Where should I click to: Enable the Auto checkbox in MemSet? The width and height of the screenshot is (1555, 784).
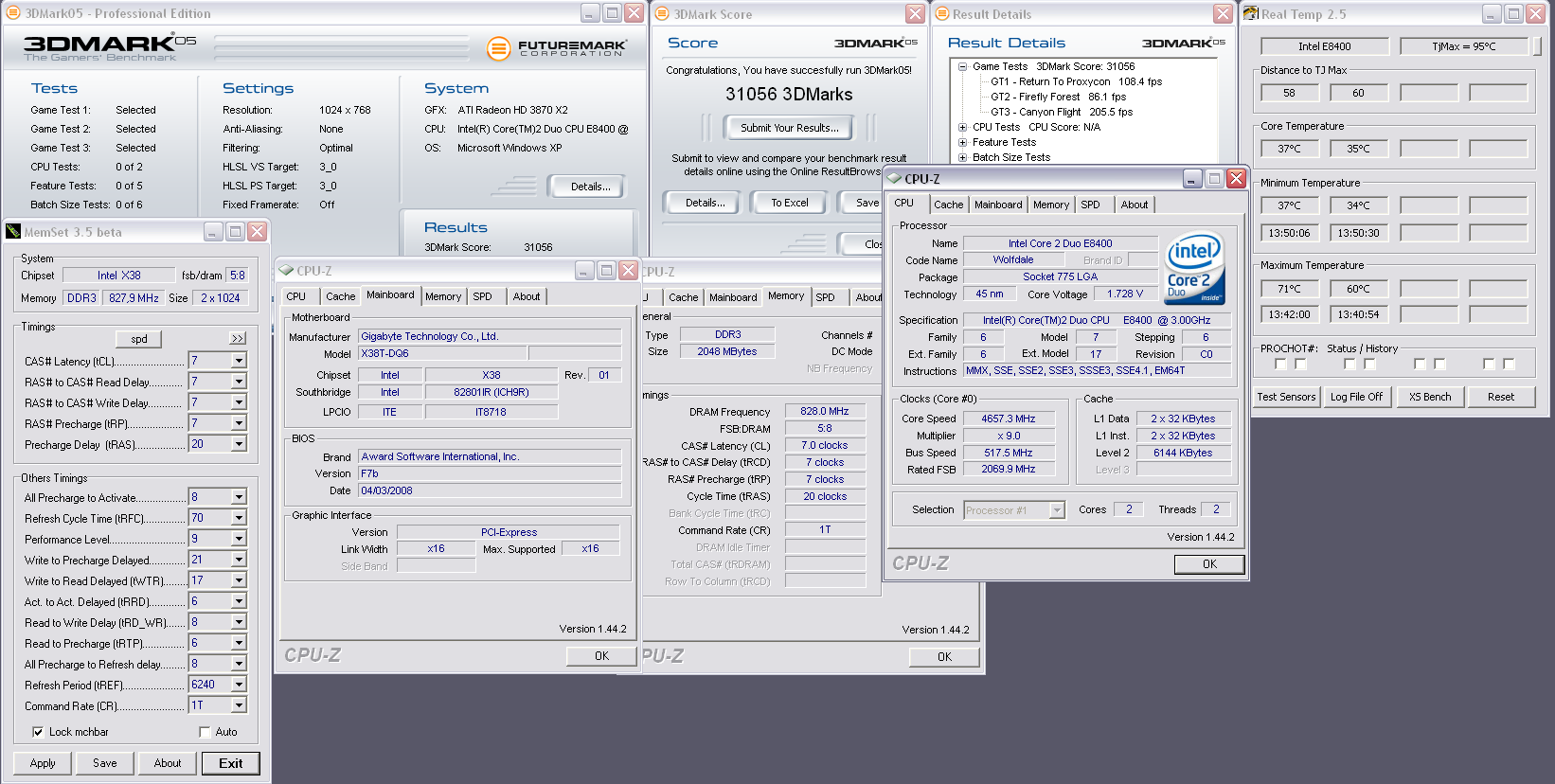coord(205,732)
